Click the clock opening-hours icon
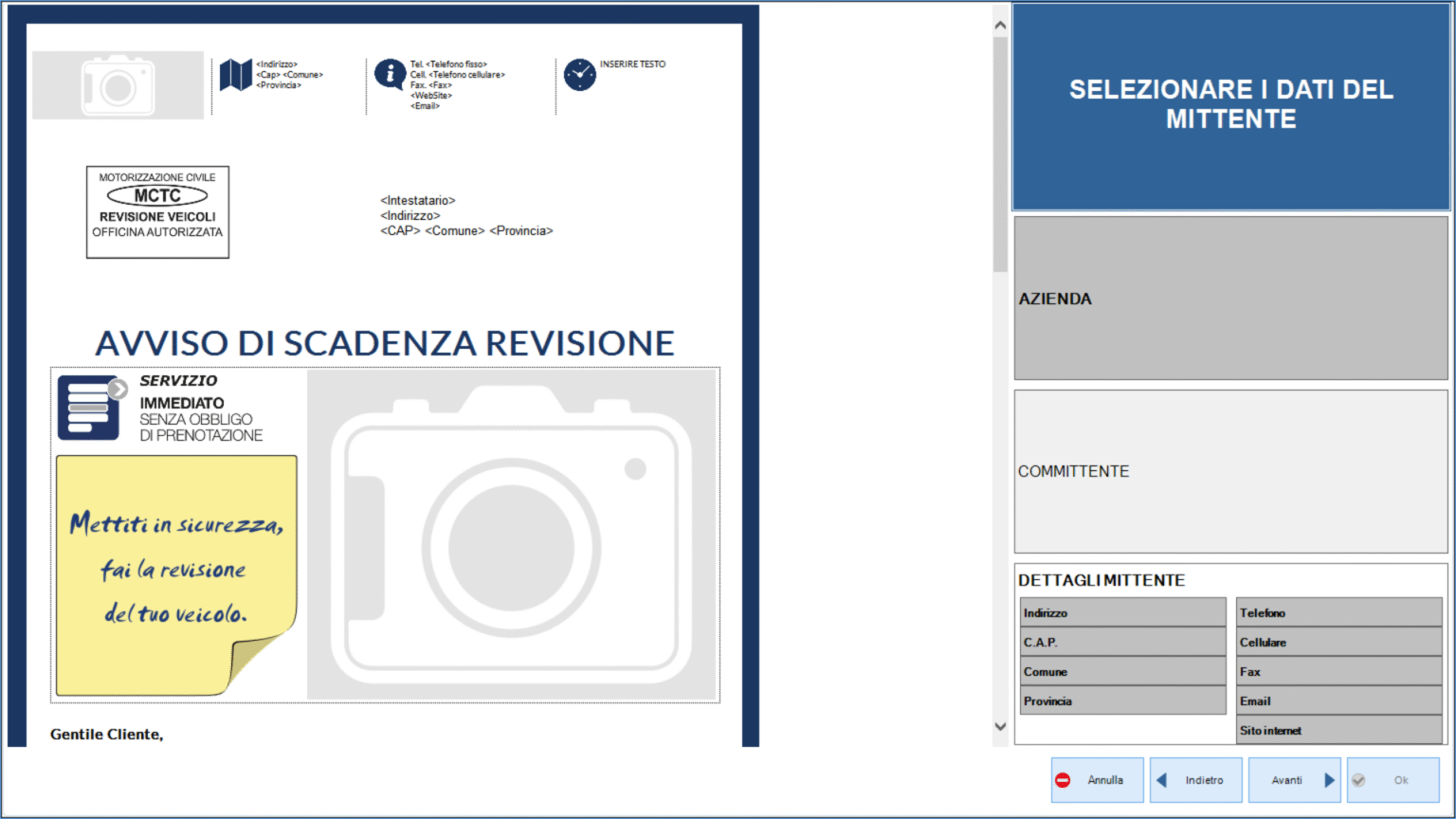The width and height of the screenshot is (1456, 819). [579, 75]
